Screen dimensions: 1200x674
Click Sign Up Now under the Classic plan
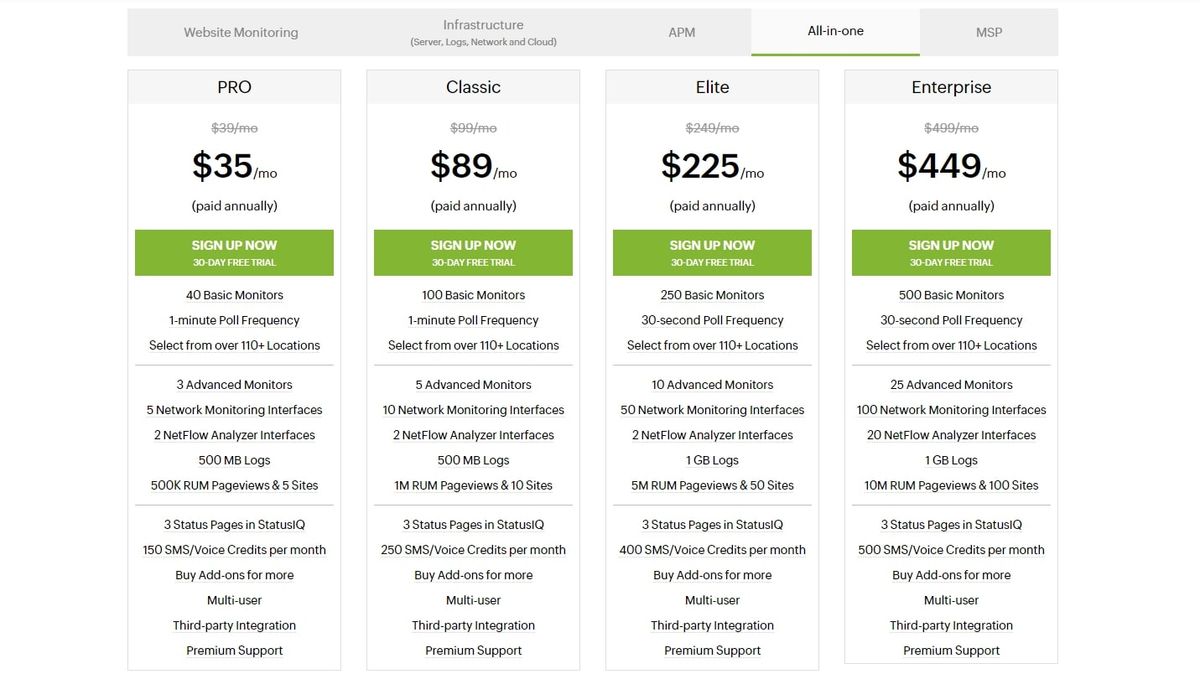pyautogui.click(x=472, y=252)
